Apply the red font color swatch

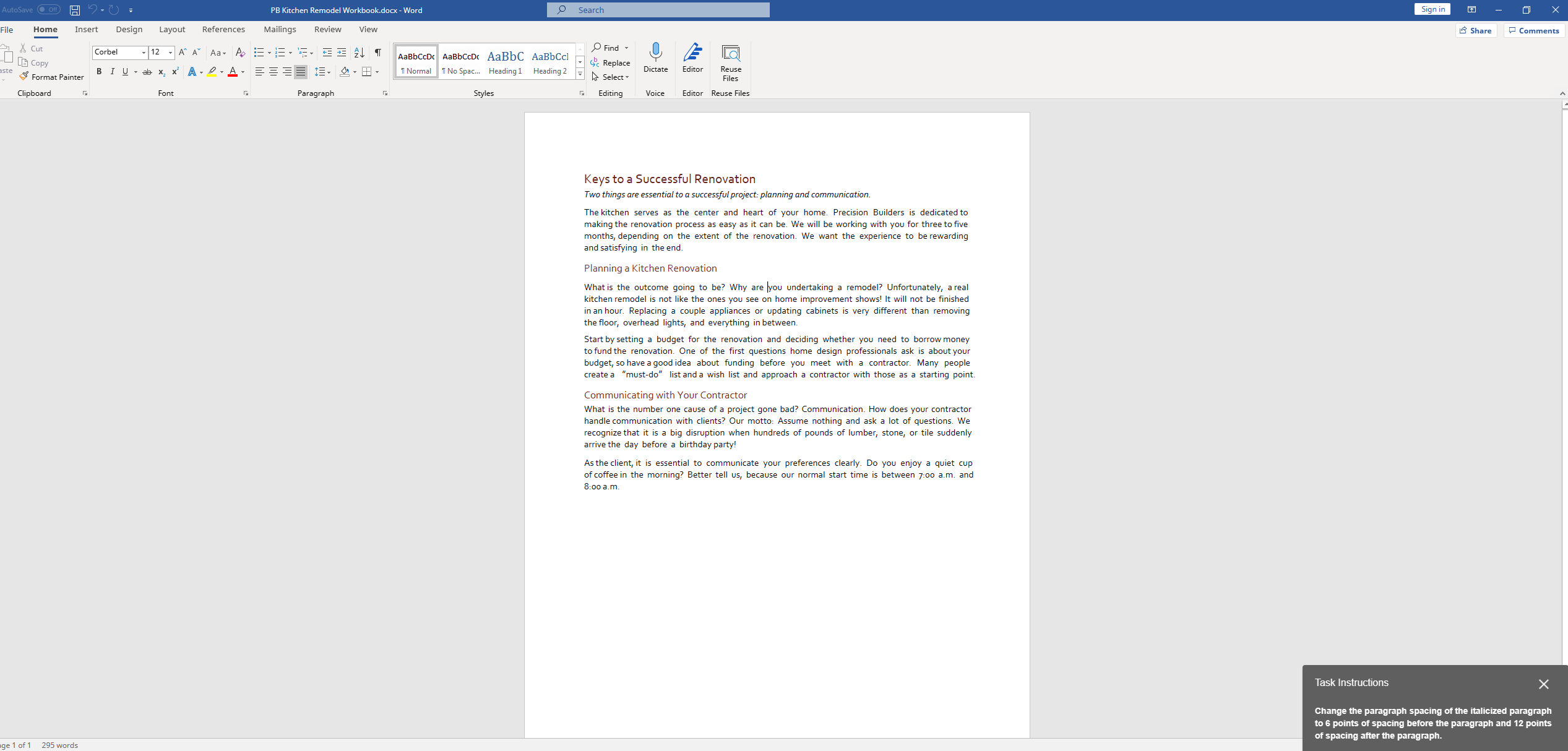point(233,72)
